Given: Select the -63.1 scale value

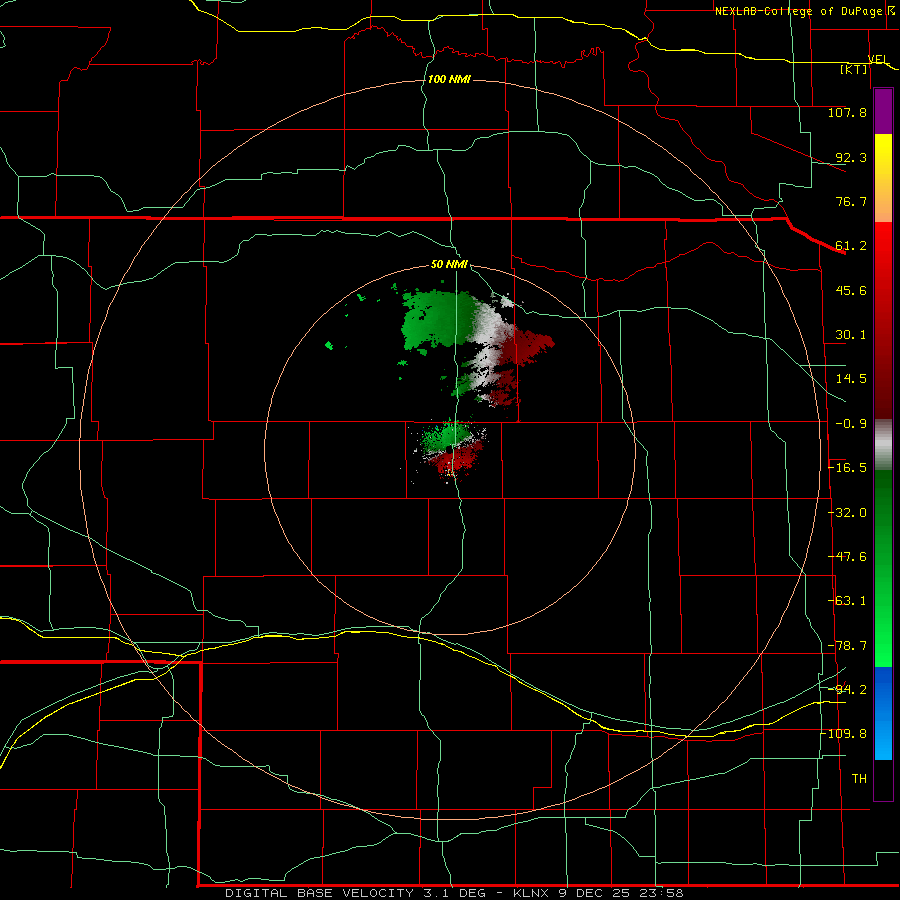Looking at the screenshot, I should click(848, 601).
